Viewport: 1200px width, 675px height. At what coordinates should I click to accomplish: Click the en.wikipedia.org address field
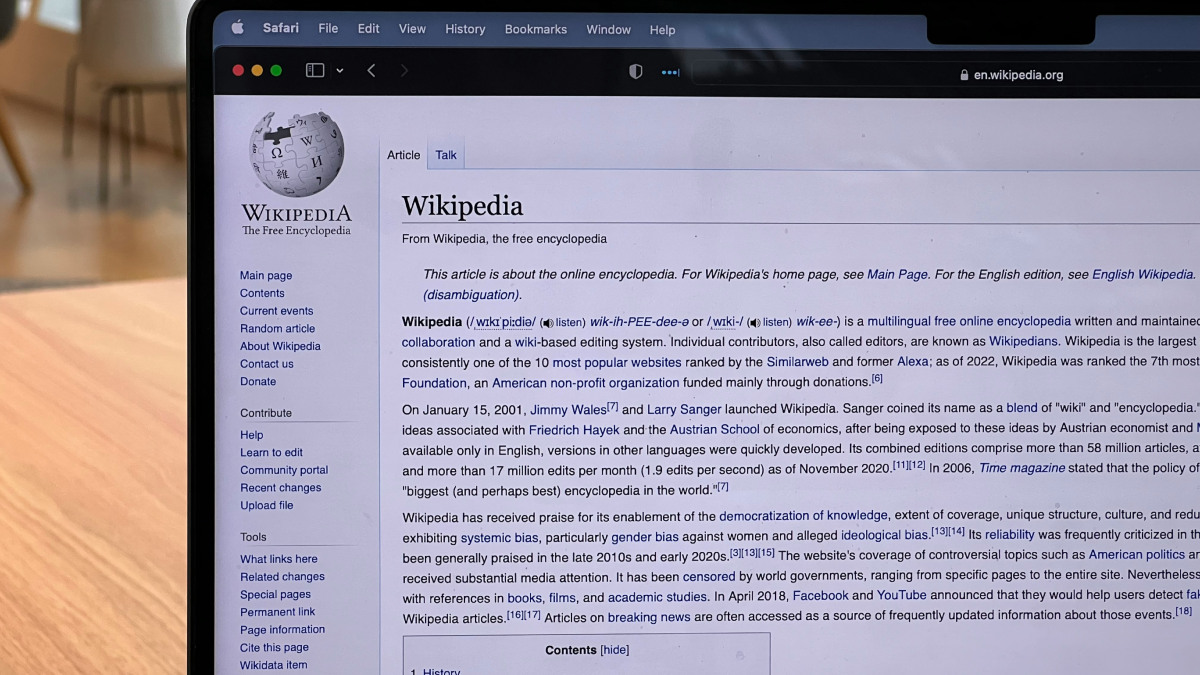tap(1018, 75)
